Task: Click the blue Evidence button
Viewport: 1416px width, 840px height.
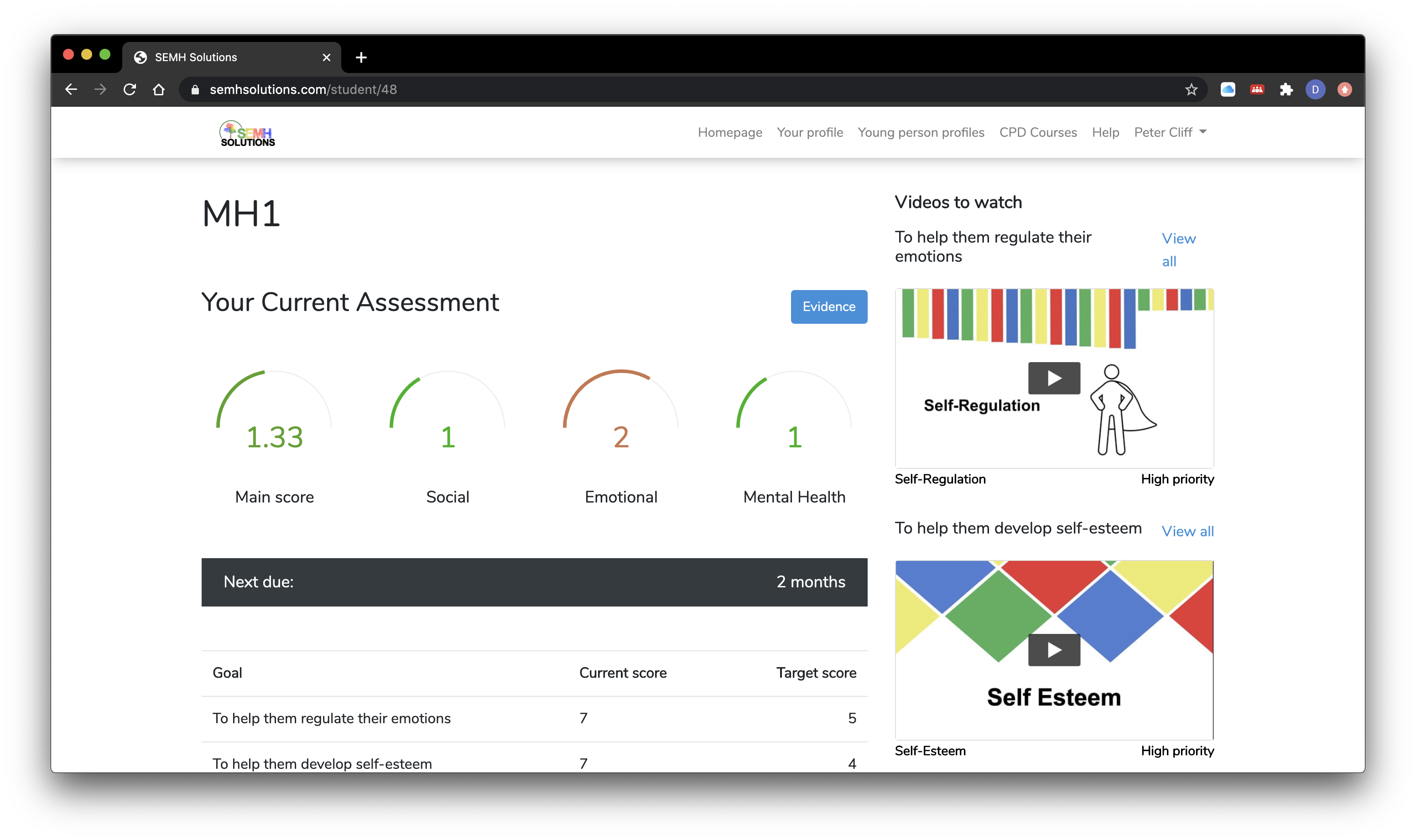Action: pyautogui.click(x=828, y=307)
